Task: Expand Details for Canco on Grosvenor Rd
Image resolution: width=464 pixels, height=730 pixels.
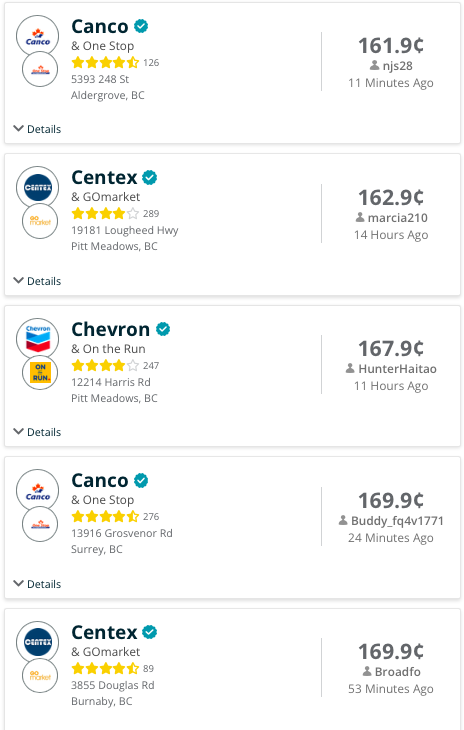Action: tap(37, 584)
